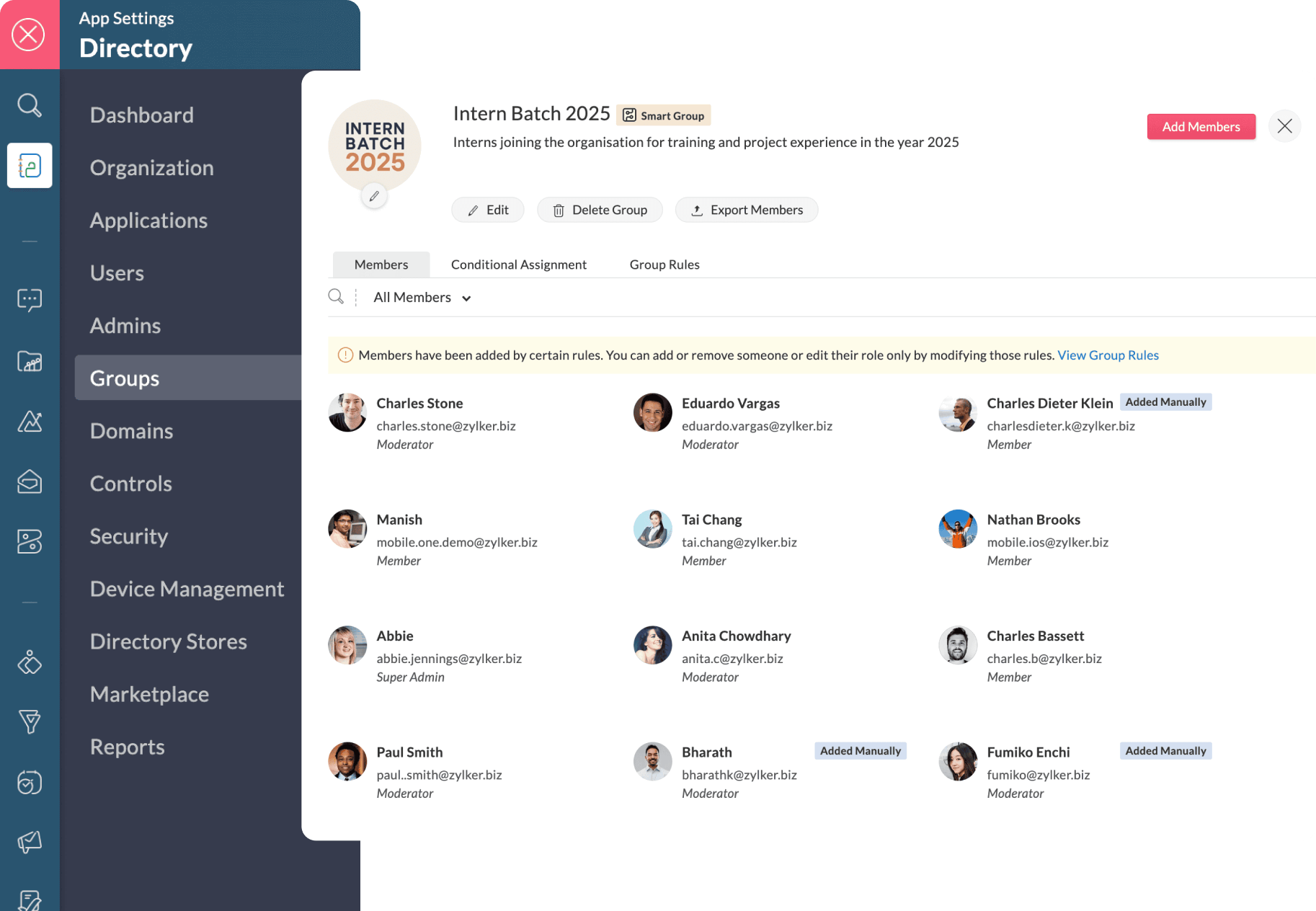Image resolution: width=1316 pixels, height=911 pixels.
Task: Switch to the Conditional Assignment tab
Action: (x=518, y=264)
